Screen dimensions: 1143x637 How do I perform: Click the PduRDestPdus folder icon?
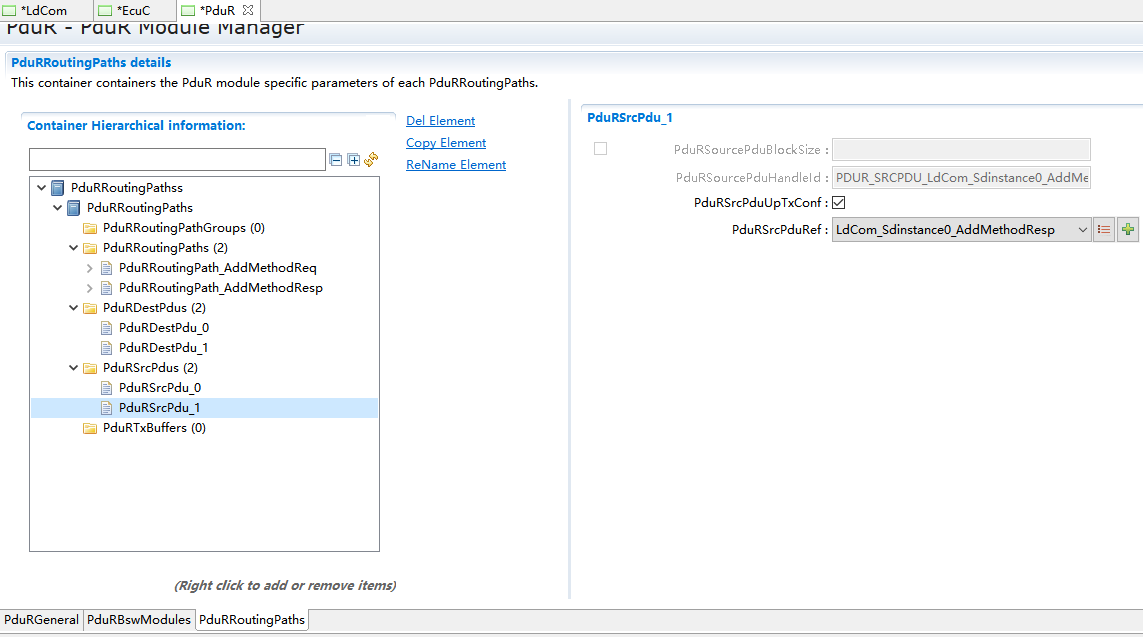(90, 308)
